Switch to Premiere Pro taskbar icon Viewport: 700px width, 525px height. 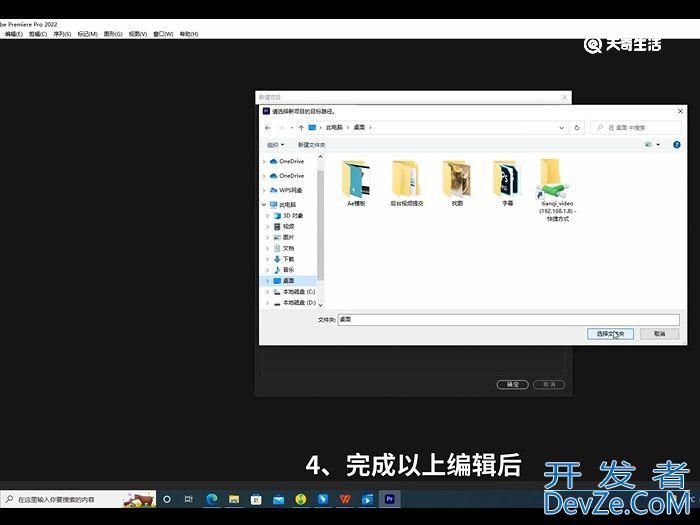pos(390,499)
